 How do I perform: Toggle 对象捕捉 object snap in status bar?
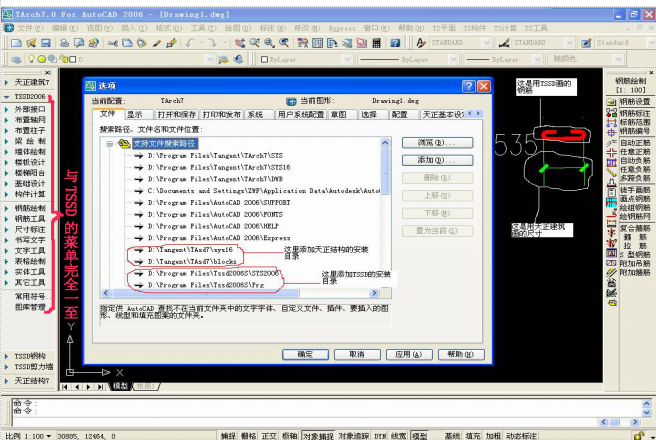318,436
